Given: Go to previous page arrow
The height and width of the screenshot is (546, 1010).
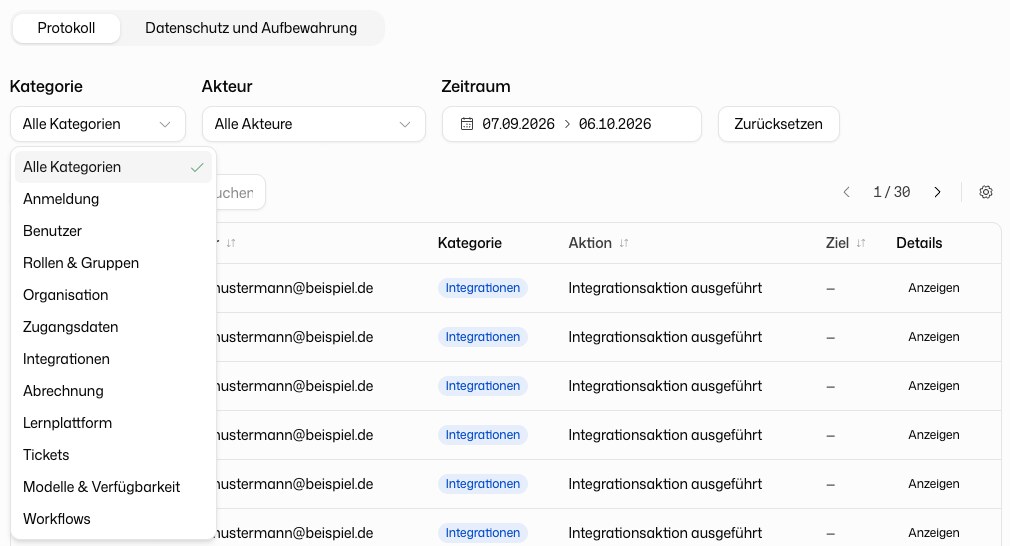Looking at the screenshot, I should [846, 192].
